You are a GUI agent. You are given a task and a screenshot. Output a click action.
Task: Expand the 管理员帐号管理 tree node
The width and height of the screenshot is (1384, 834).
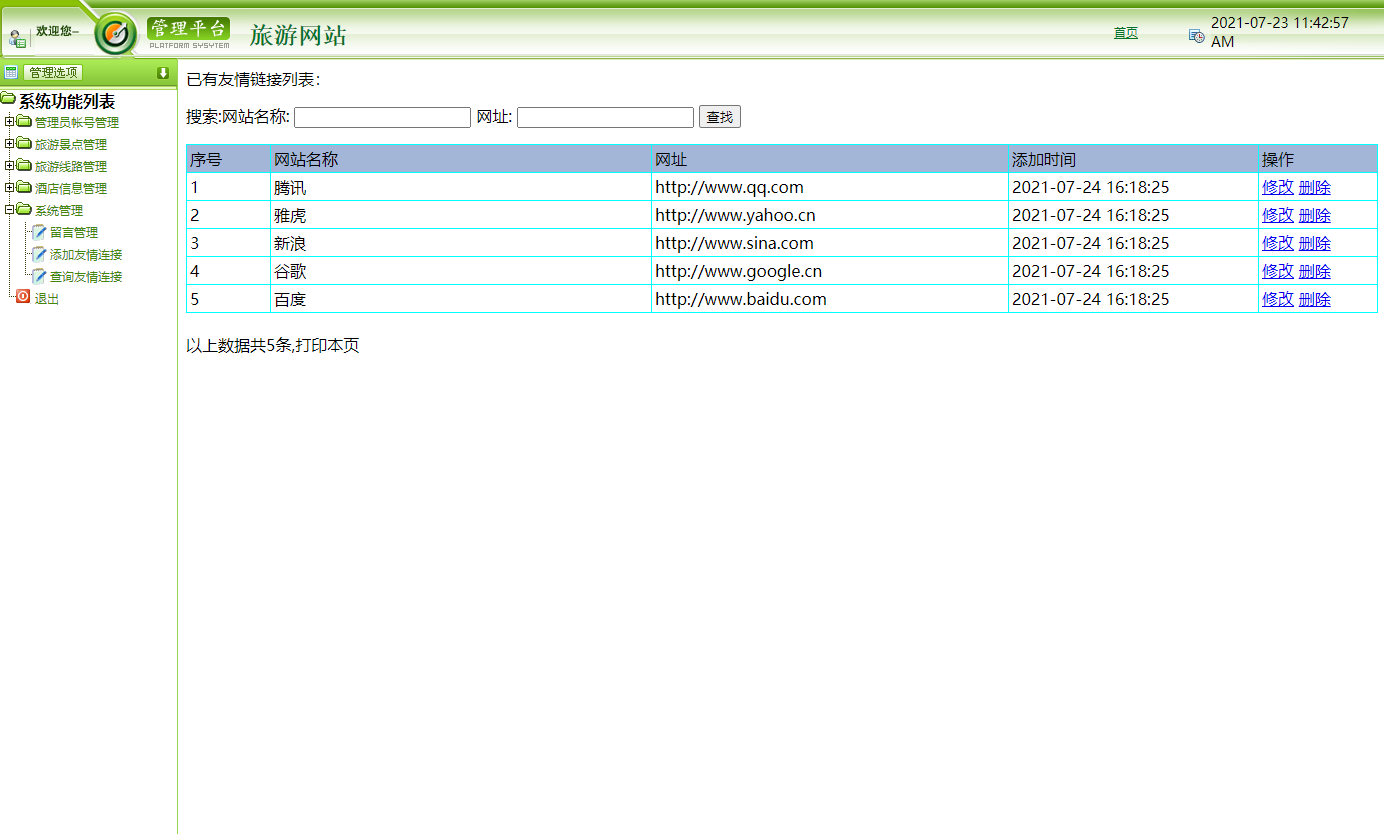[9, 122]
